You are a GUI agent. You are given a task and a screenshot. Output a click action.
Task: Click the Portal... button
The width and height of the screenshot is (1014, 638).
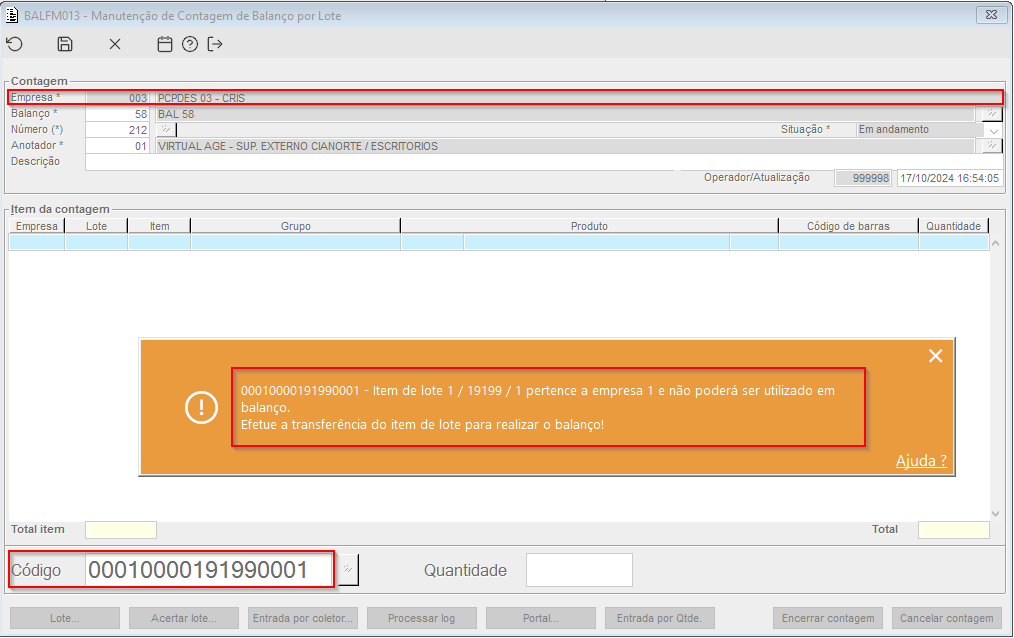pos(541,618)
